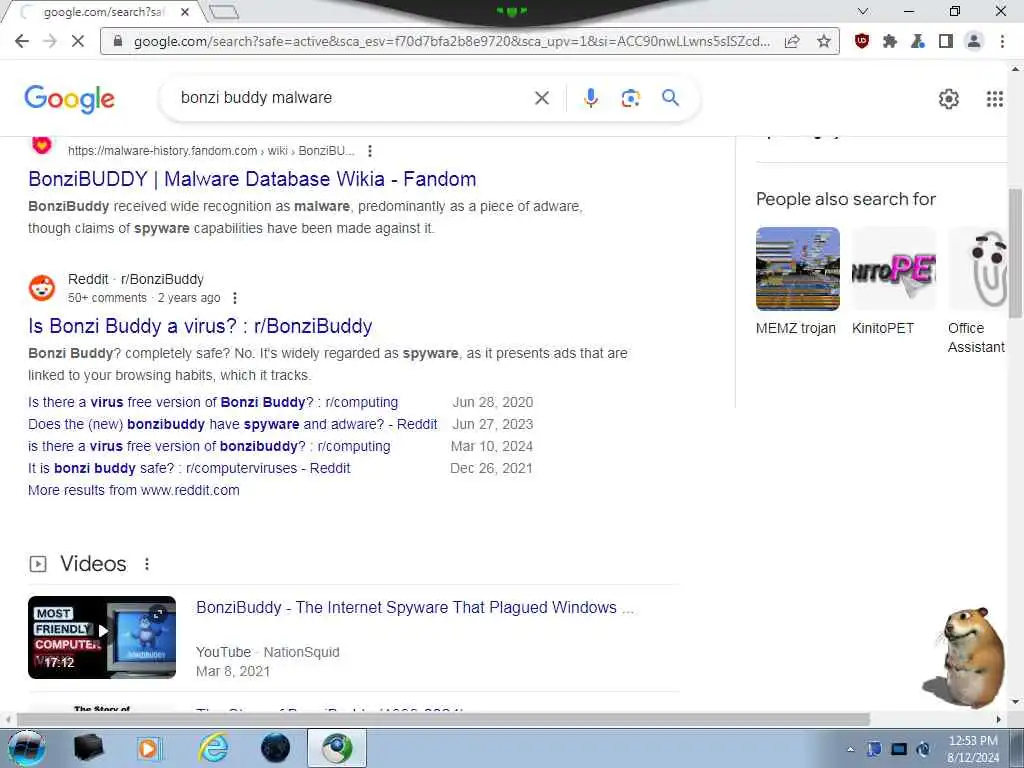
Task: Submit search with magnifier icon
Action: [x=670, y=98]
